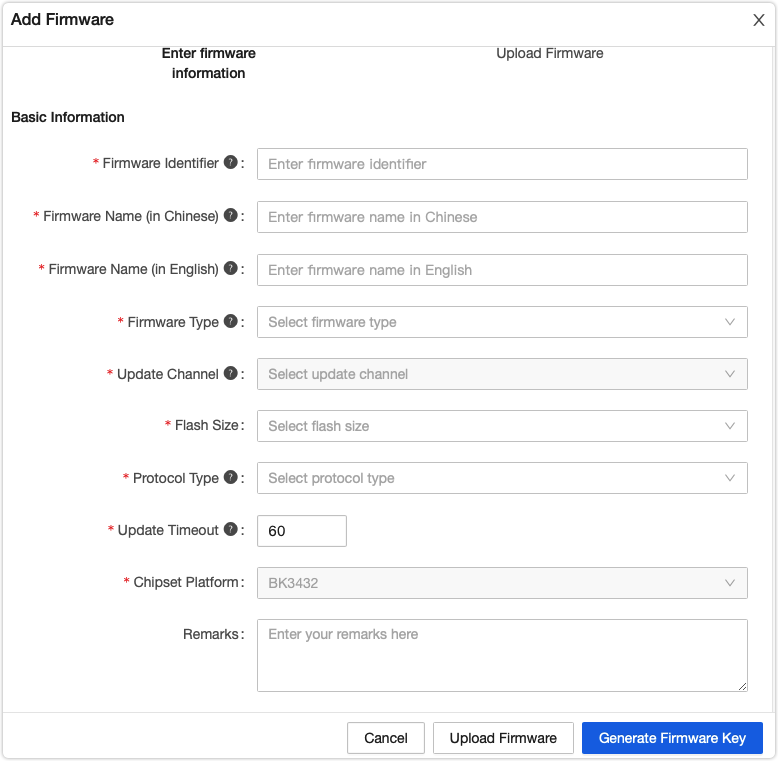Click the Generate Firmware Key button
Image resolution: width=778 pixels, height=761 pixels.
(672, 738)
